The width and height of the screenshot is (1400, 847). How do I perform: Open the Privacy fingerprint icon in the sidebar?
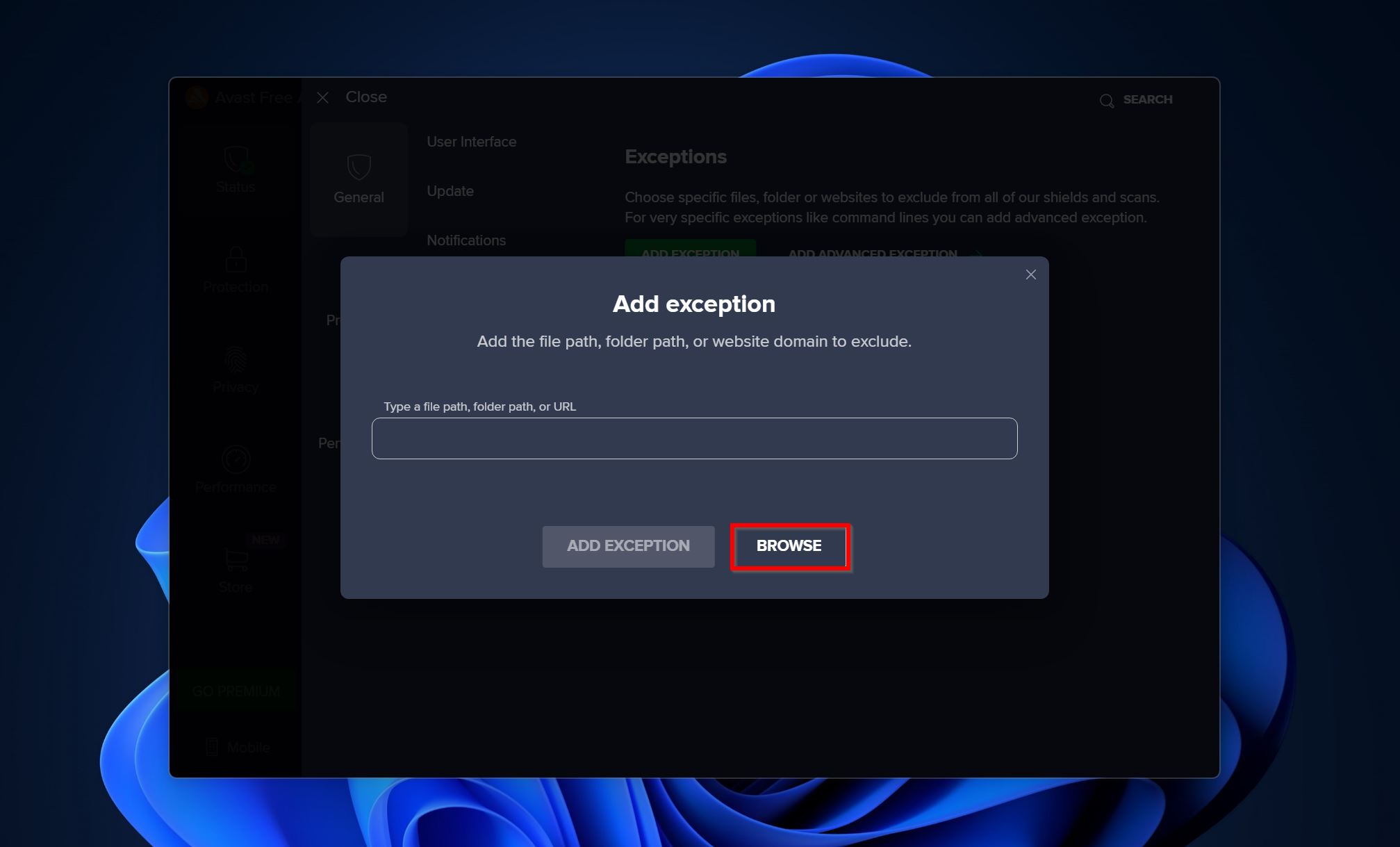[x=236, y=359]
